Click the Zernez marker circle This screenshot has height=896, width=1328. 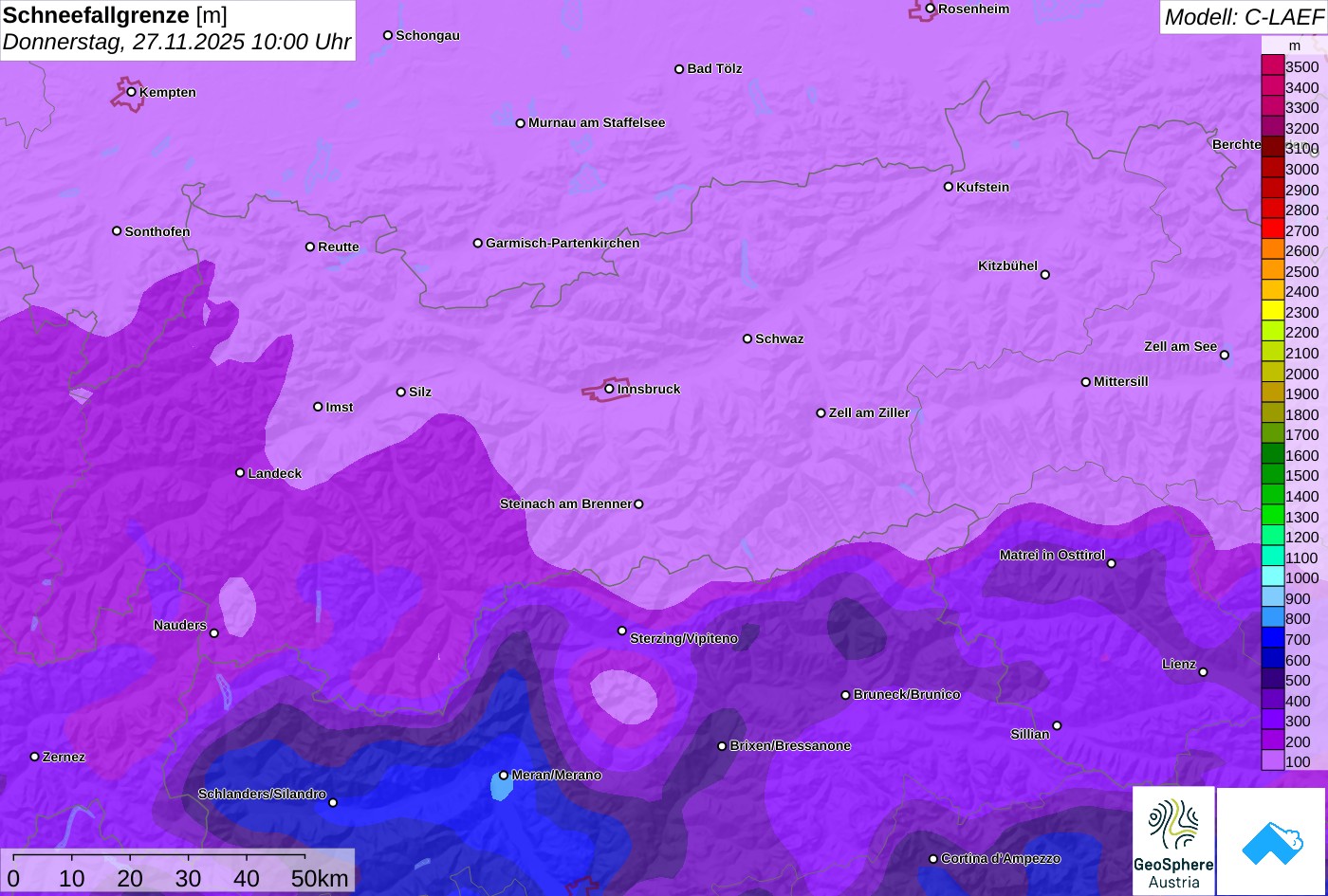pyautogui.click(x=35, y=757)
